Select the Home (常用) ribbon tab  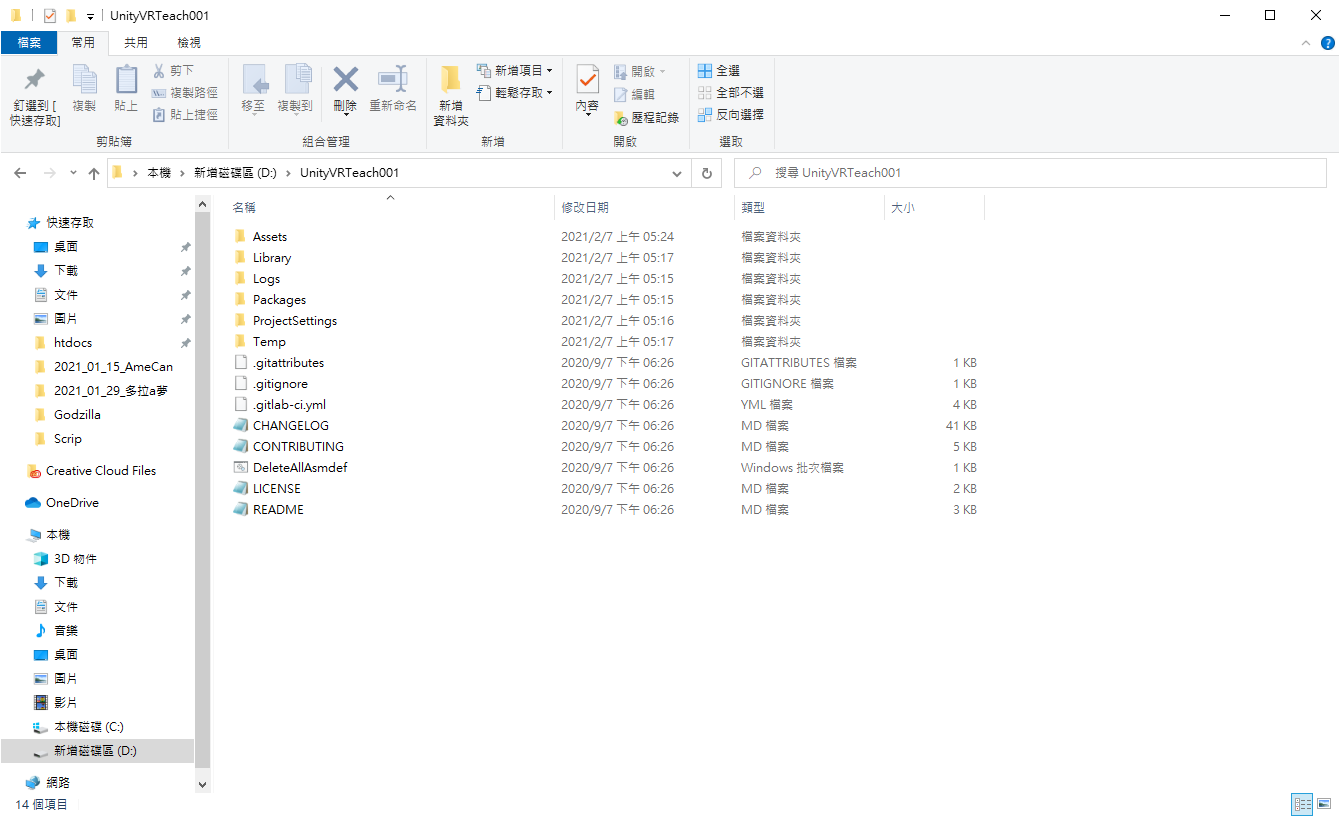83,43
